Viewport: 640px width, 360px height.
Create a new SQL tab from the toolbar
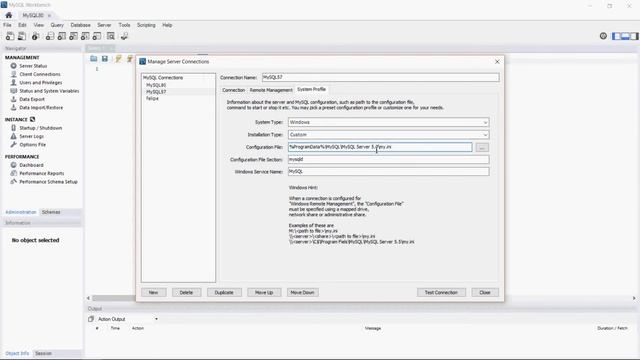tap(10, 36)
